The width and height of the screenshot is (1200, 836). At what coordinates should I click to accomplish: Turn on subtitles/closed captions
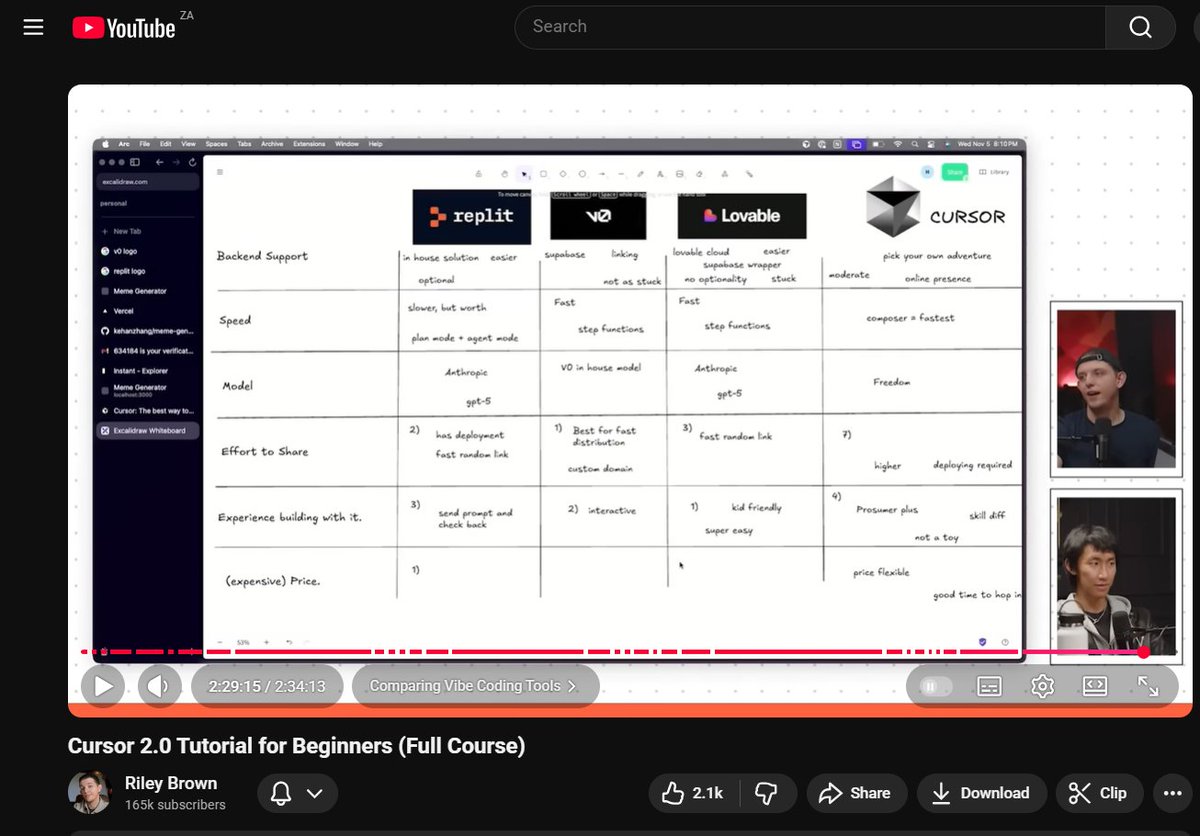click(x=989, y=686)
